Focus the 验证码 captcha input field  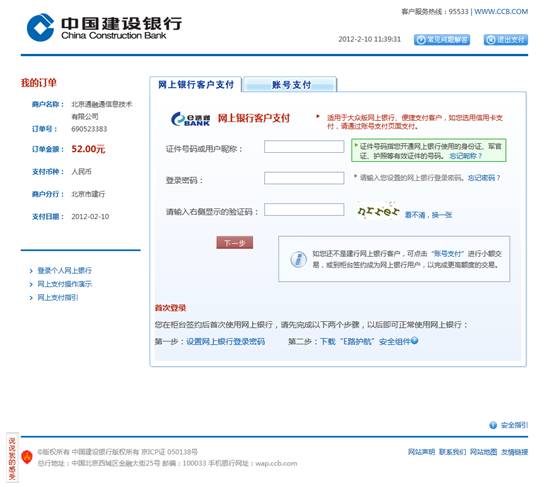click(304, 209)
